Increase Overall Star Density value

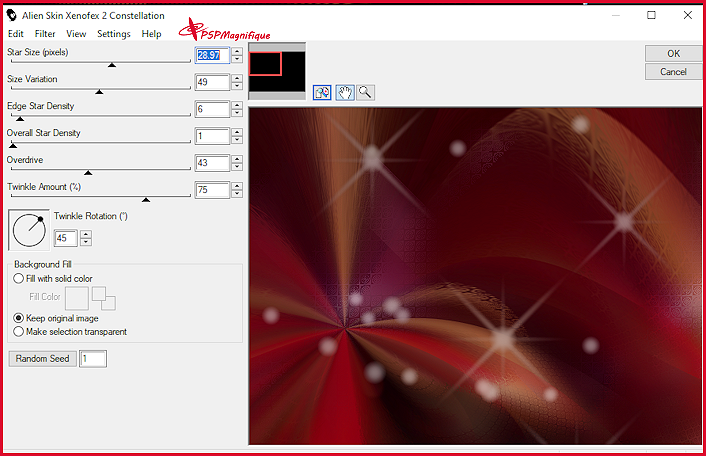pyautogui.click(x=237, y=132)
